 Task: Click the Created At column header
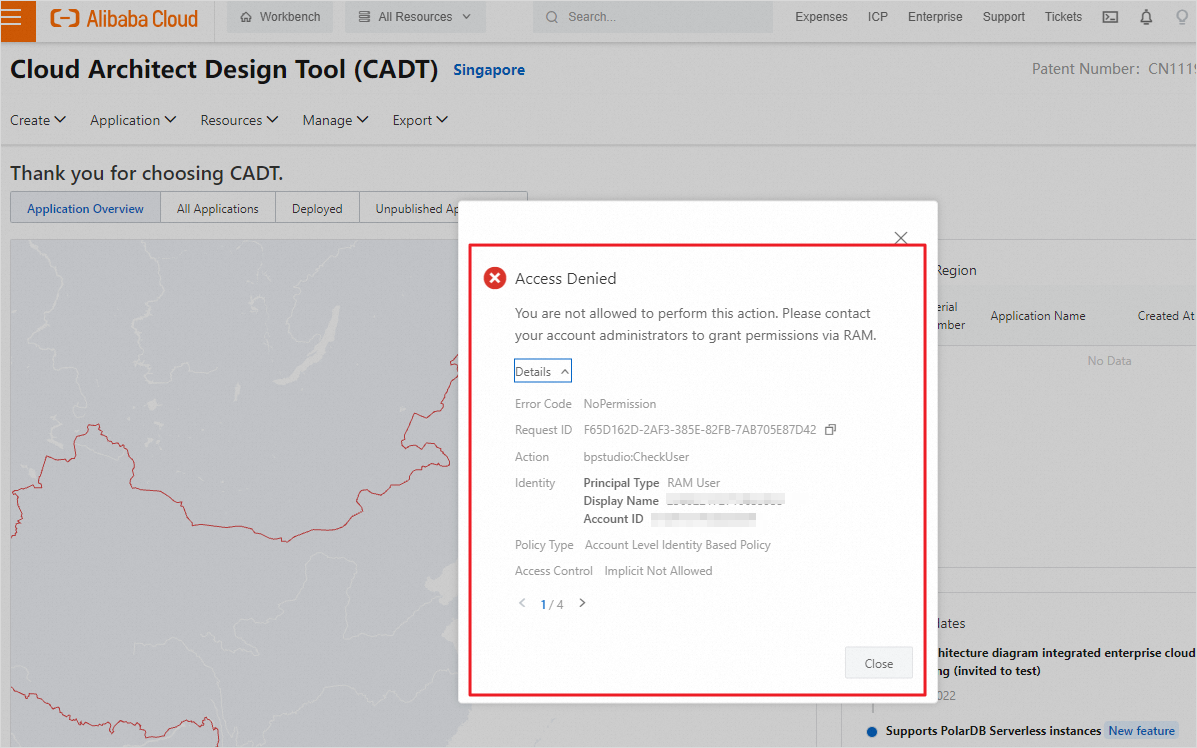tap(1166, 316)
